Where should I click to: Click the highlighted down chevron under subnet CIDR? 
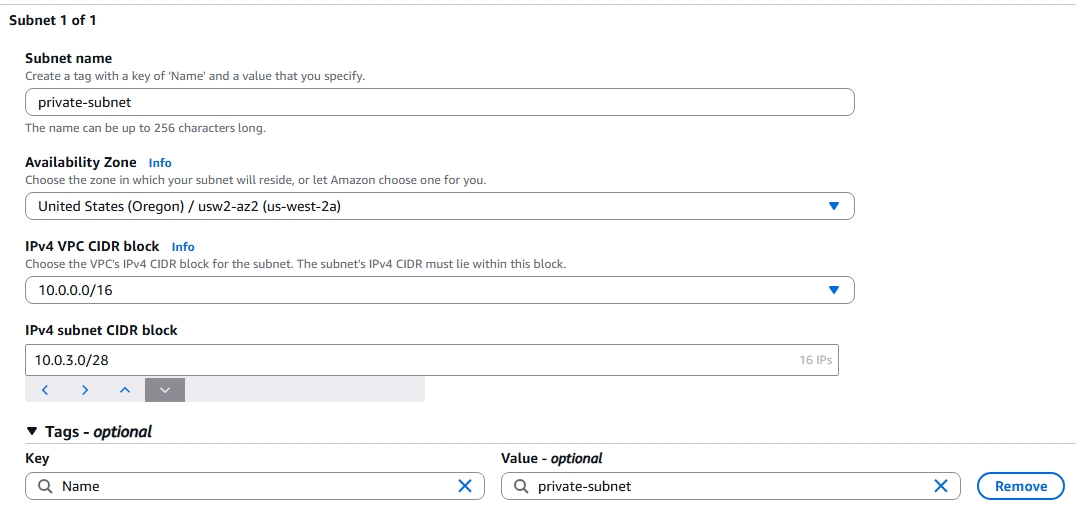(165, 390)
